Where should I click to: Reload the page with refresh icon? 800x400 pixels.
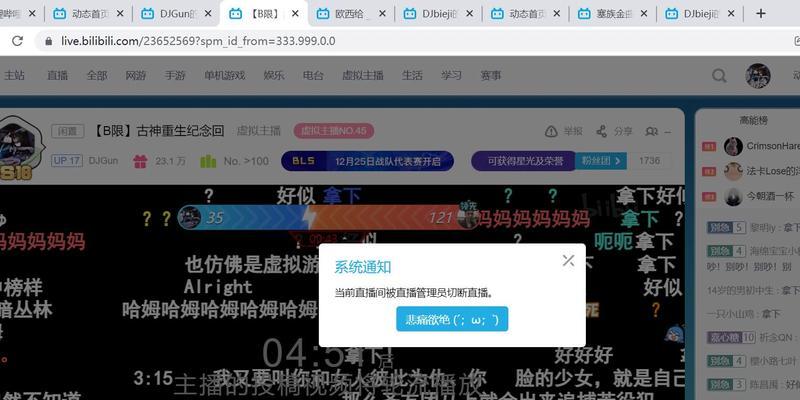click(x=17, y=41)
